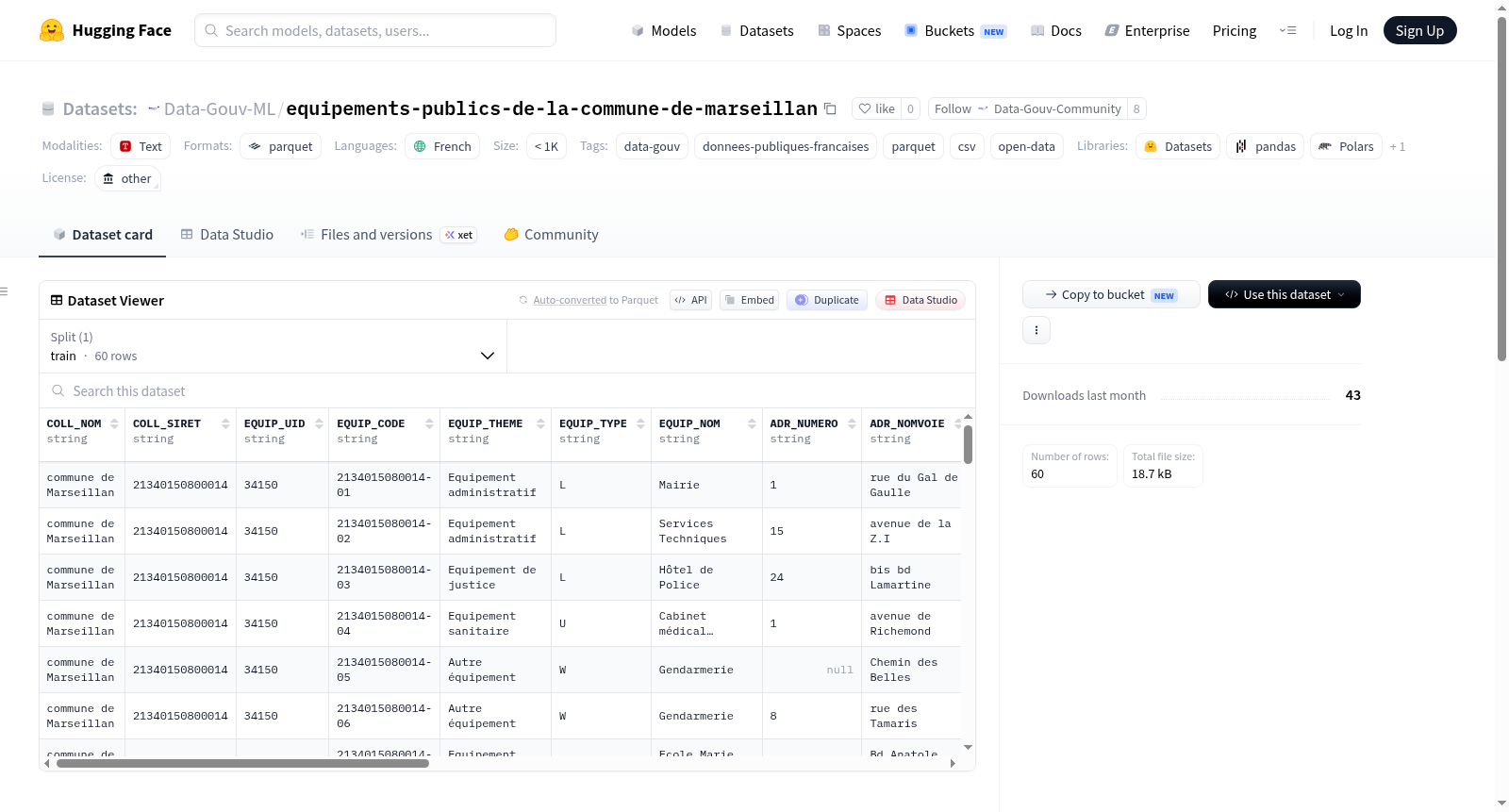Expand the train split selector

click(x=273, y=346)
